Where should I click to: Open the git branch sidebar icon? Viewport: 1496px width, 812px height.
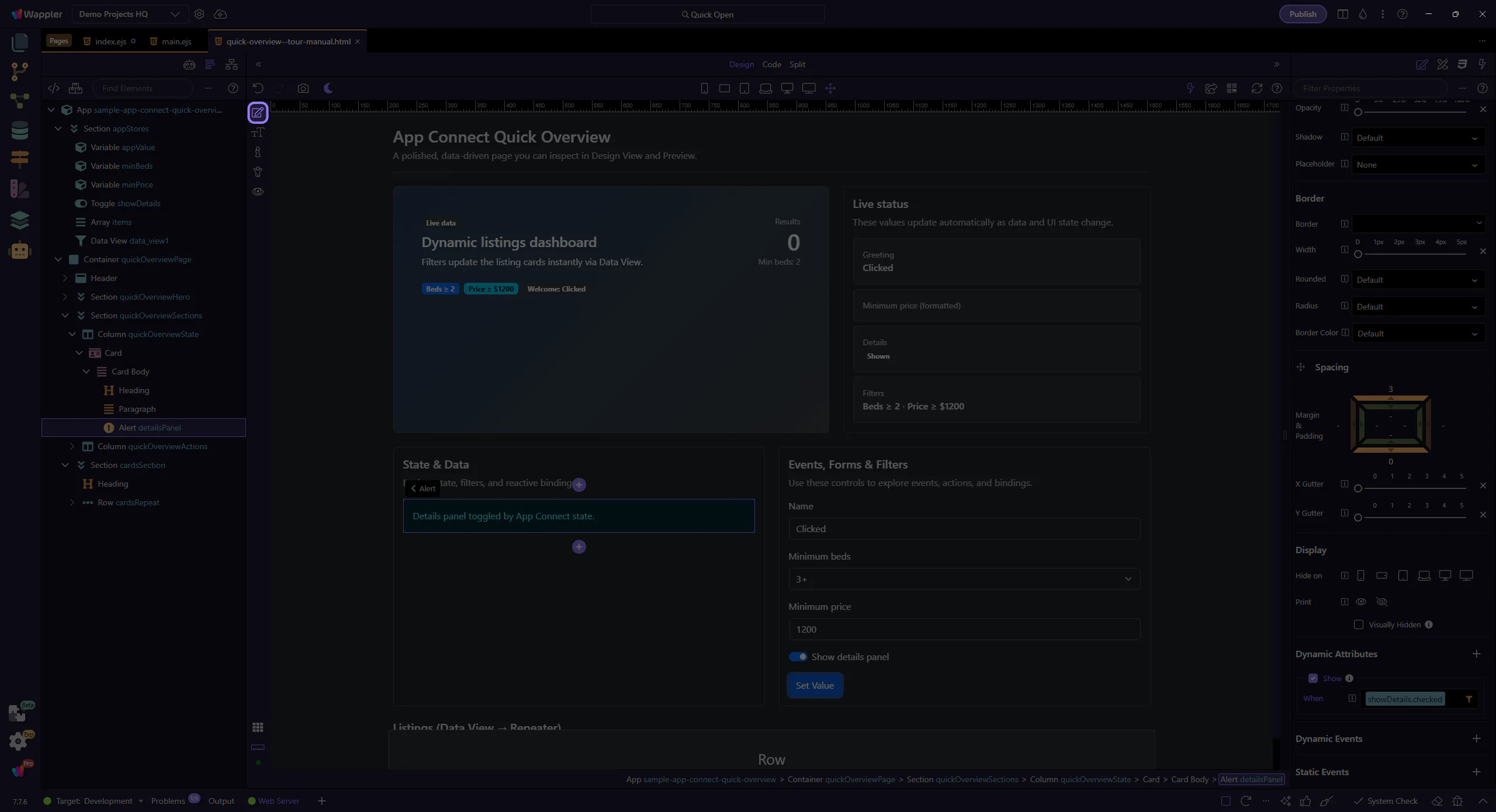[19, 71]
